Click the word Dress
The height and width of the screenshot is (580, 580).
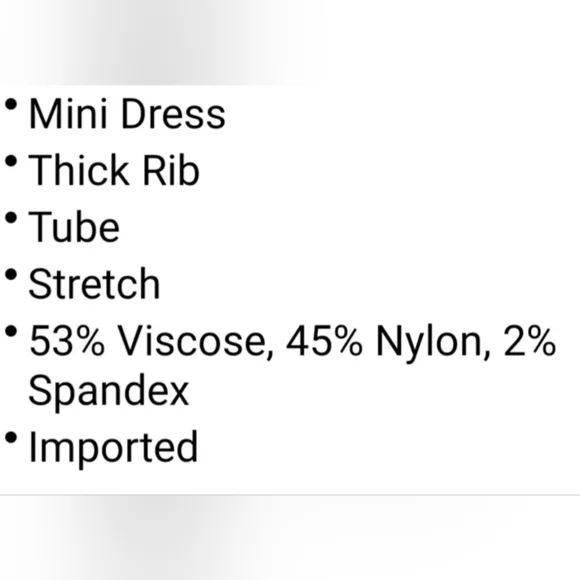(x=173, y=114)
